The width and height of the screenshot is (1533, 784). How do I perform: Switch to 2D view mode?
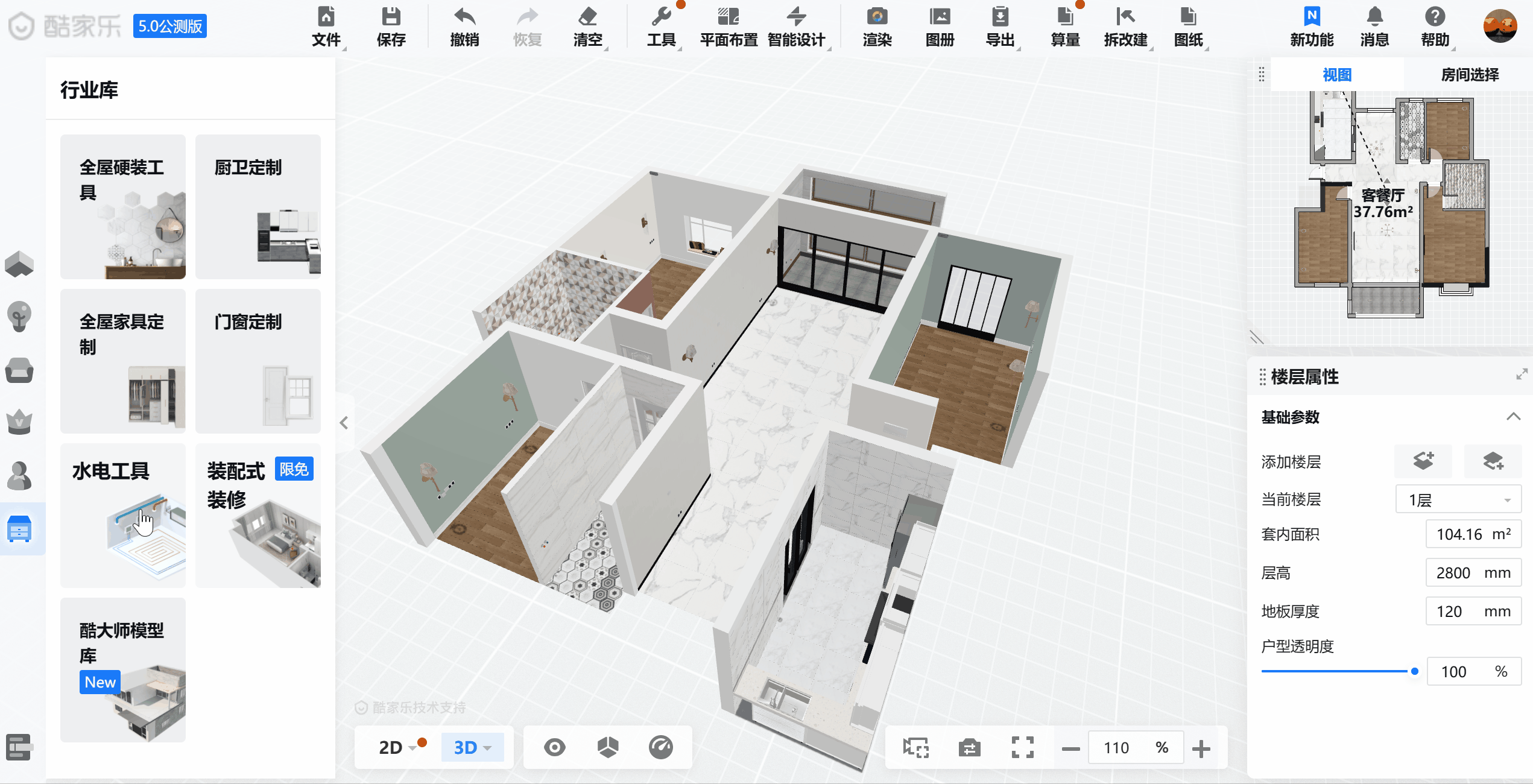click(391, 748)
